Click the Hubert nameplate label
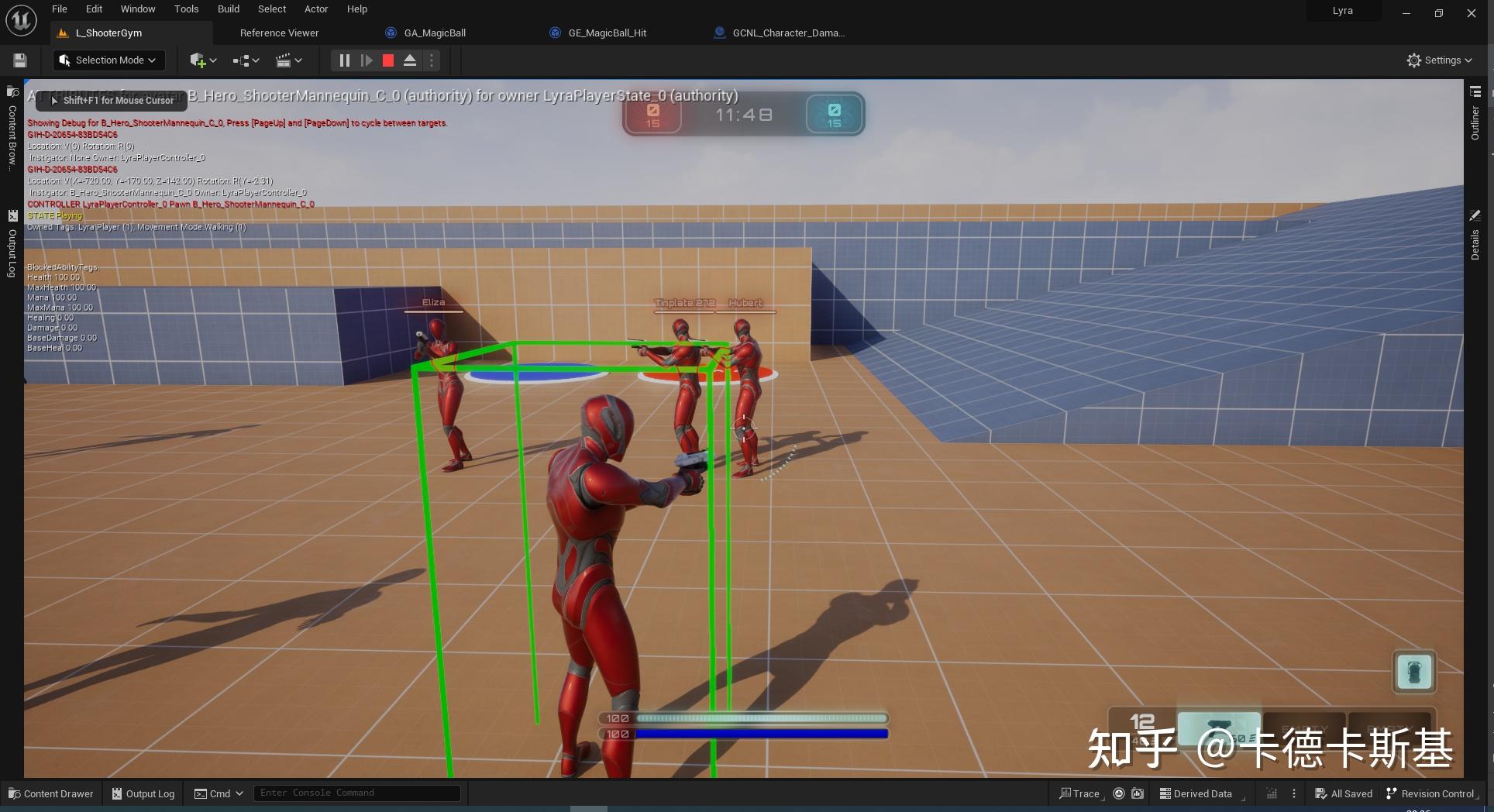The width and height of the screenshot is (1494, 812). tap(745, 303)
